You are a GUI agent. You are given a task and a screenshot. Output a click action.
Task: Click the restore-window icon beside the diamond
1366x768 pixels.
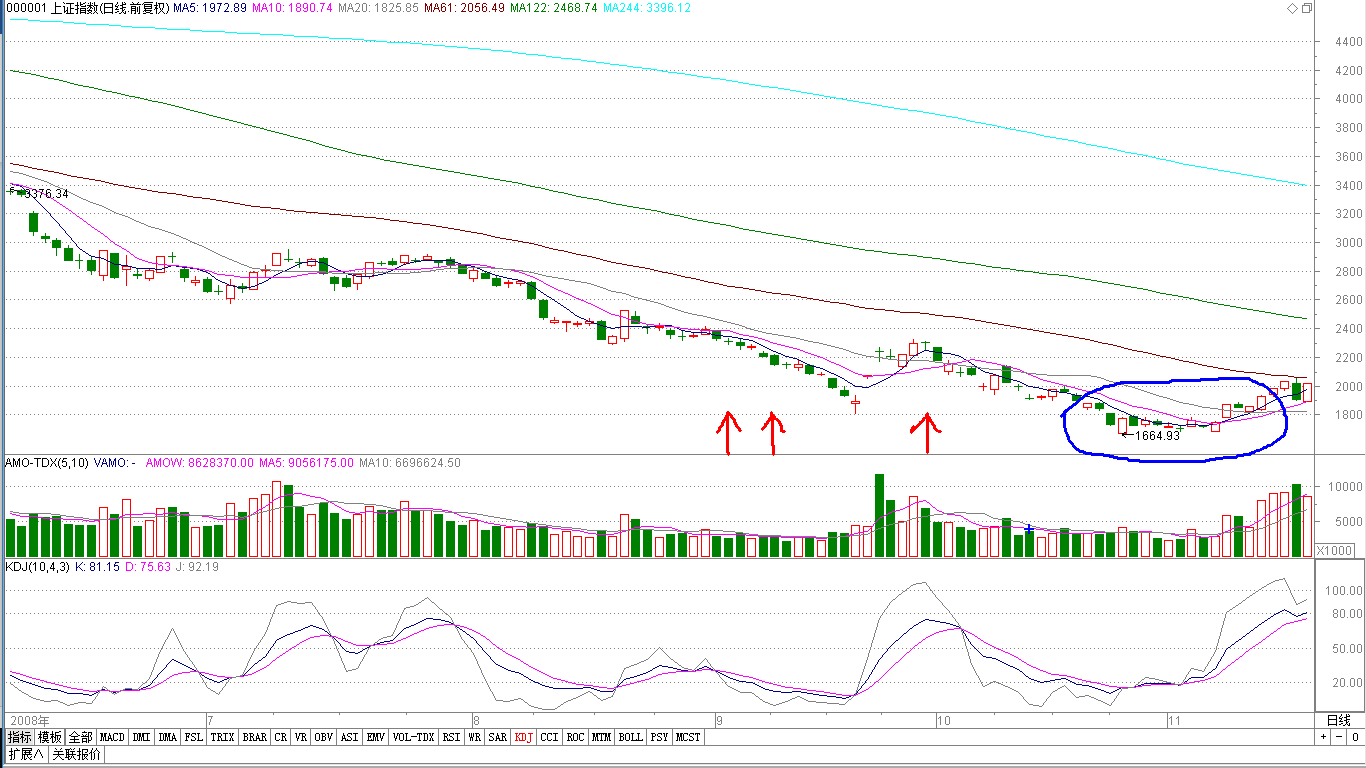tap(1306, 8)
